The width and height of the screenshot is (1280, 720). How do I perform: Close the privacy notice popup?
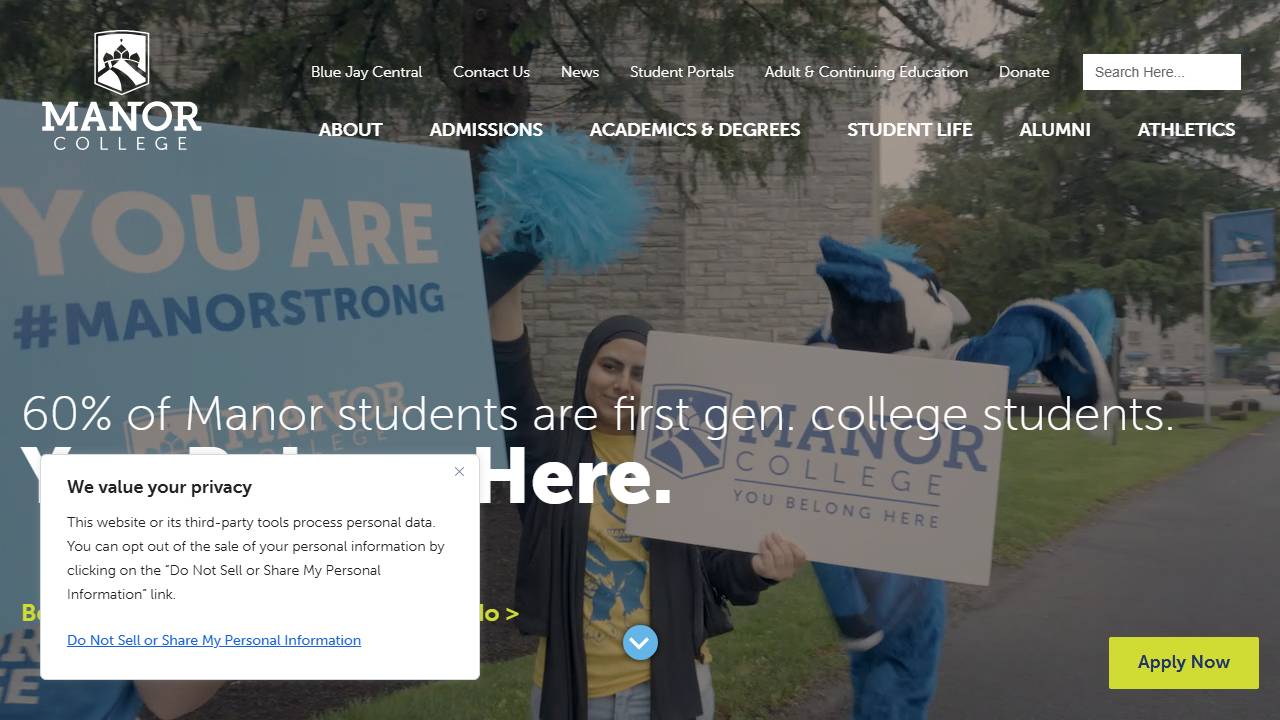pos(459,472)
